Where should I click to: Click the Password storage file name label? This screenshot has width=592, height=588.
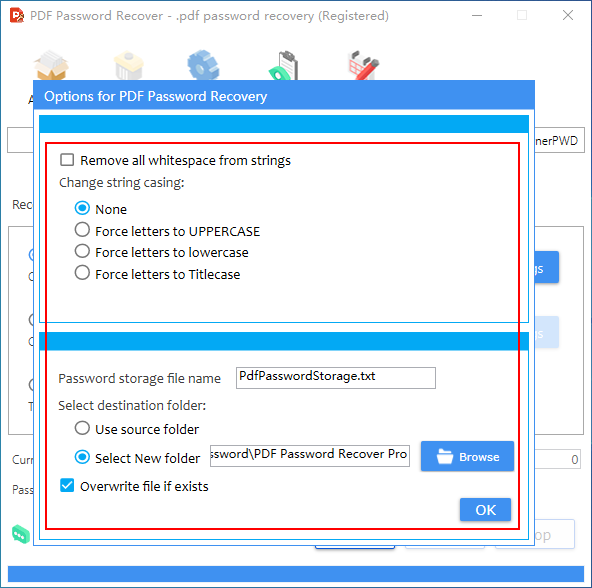(x=139, y=378)
